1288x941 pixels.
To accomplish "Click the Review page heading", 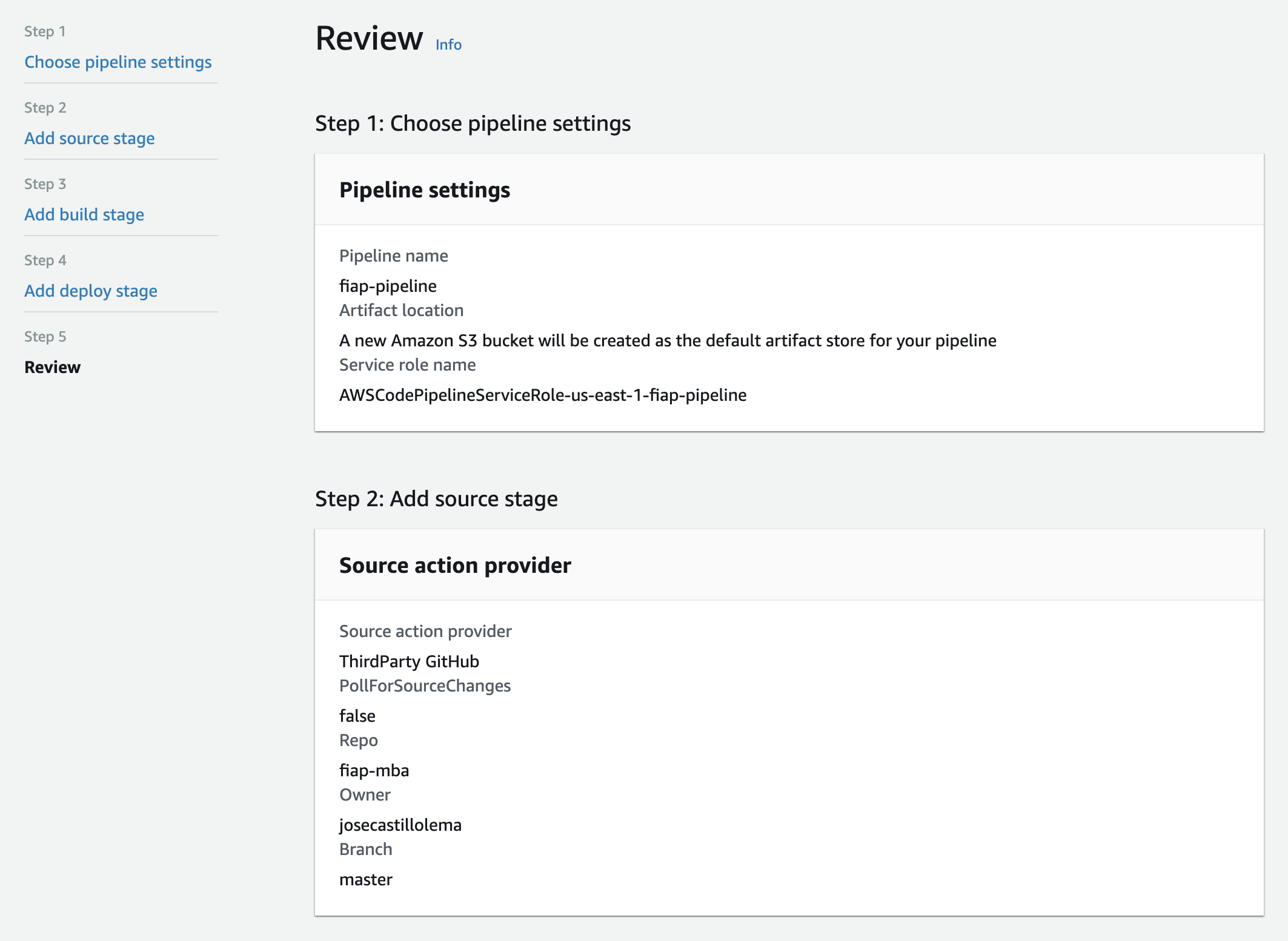I will 369,39.
